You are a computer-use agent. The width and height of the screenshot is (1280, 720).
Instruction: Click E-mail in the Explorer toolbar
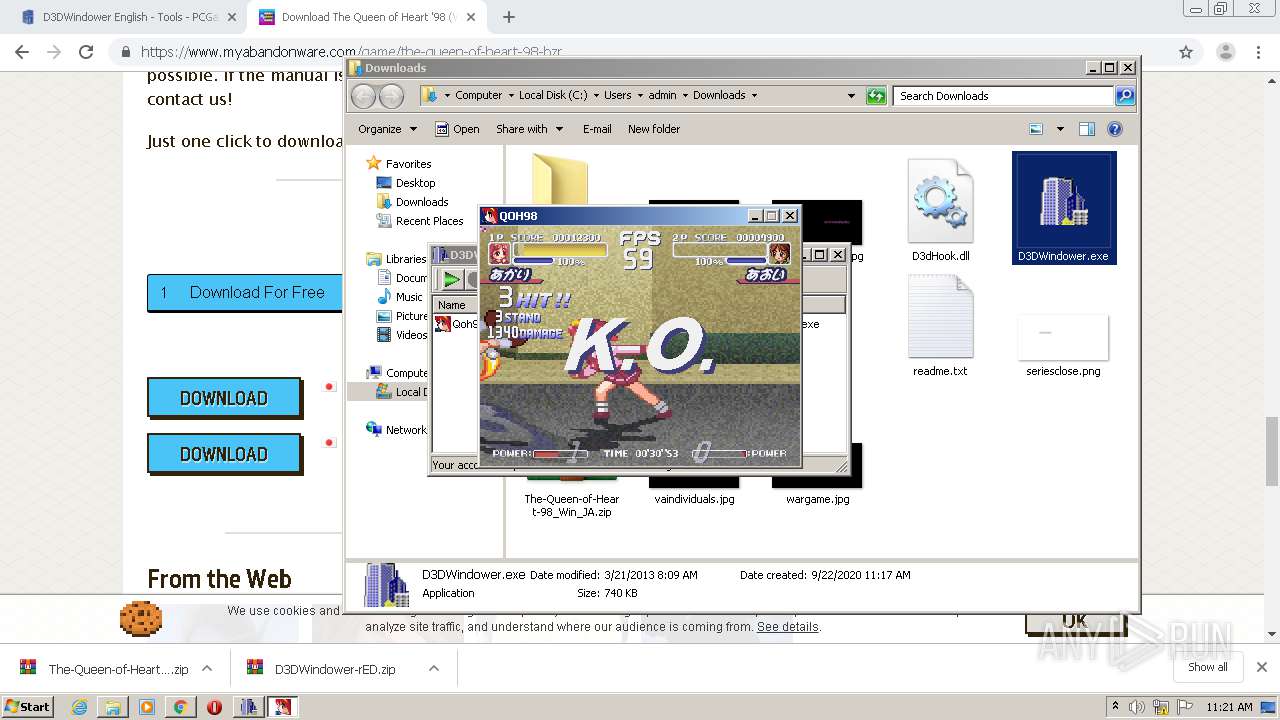[597, 129]
